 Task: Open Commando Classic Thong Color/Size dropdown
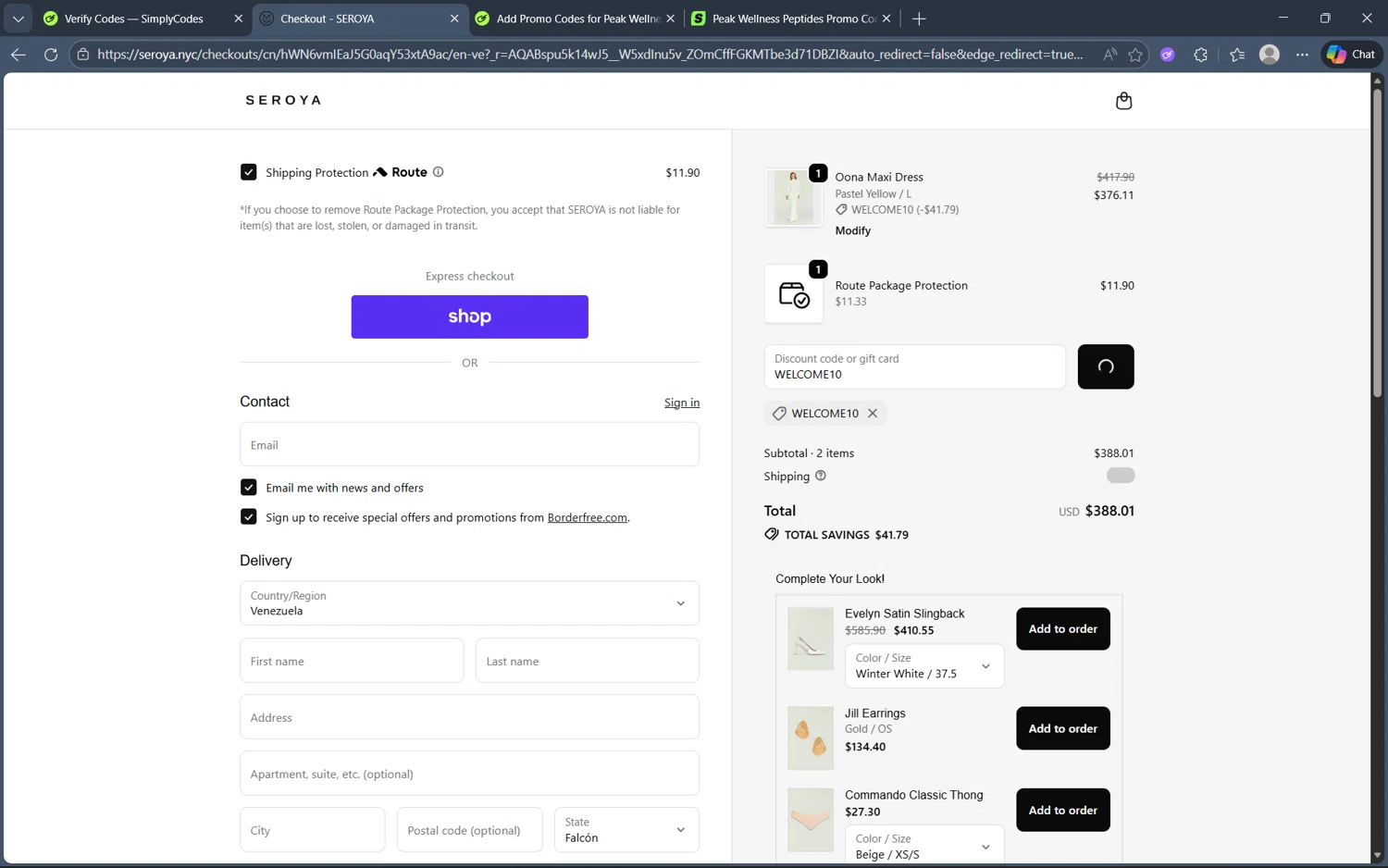click(924, 845)
